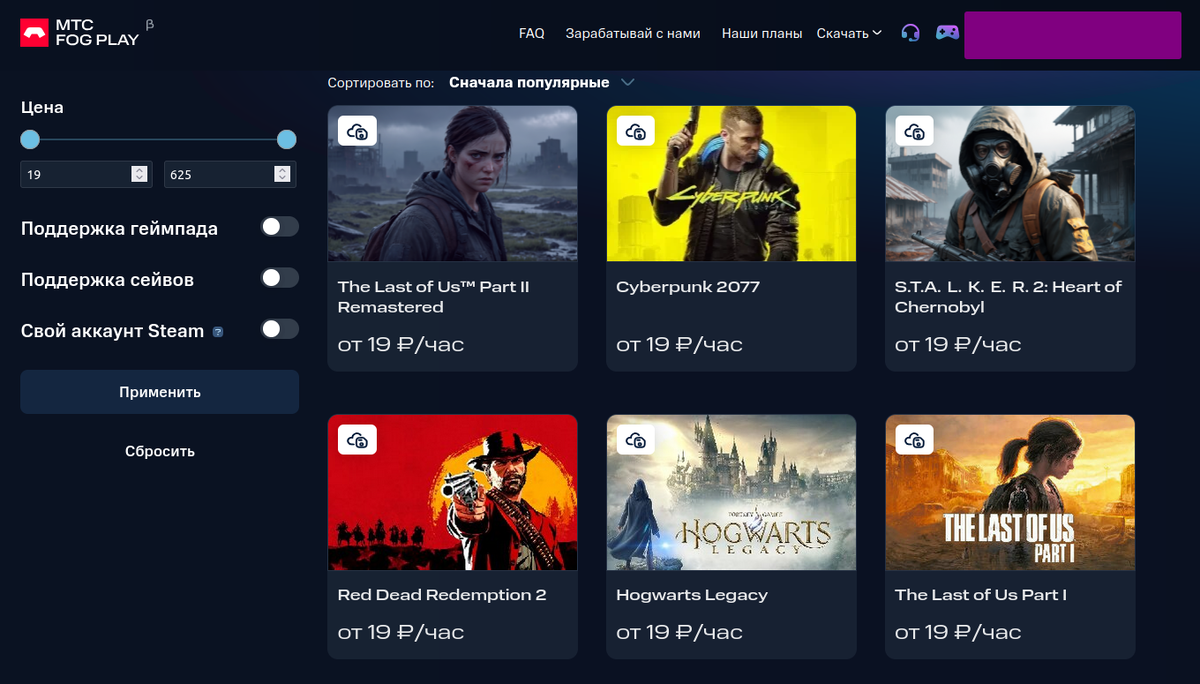Screen dimensions: 1200x684
Task: Enable Поддержка сейвов toggle
Action: tap(280, 278)
